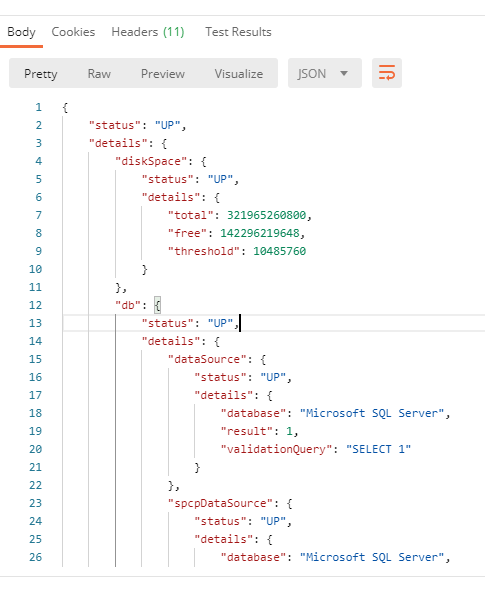Switch to Preview view

point(162,74)
